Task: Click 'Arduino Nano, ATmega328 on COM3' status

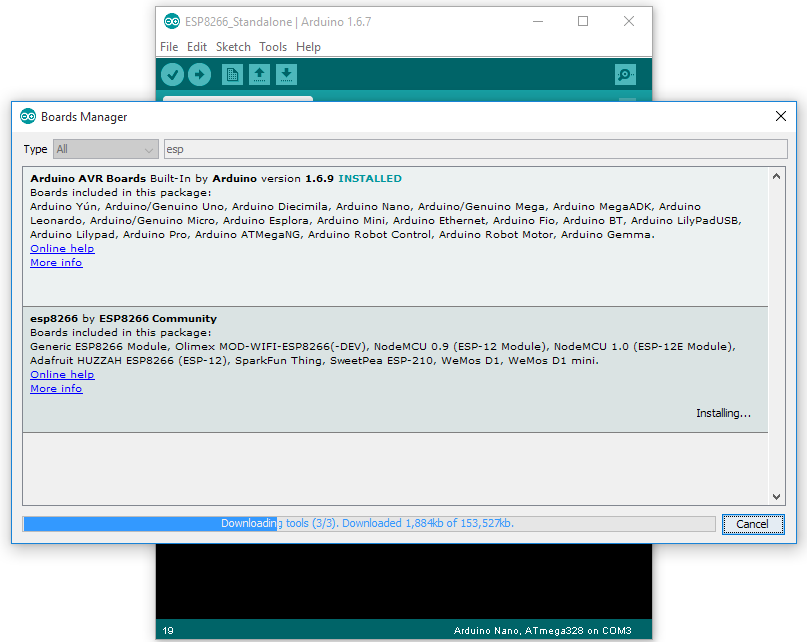Action: (x=542, y=631)
